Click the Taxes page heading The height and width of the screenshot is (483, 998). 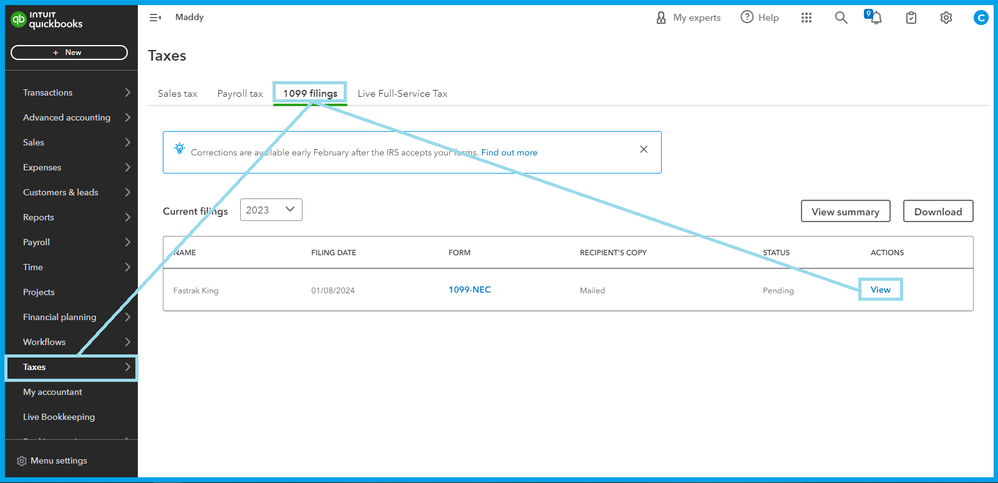point(167,56)
